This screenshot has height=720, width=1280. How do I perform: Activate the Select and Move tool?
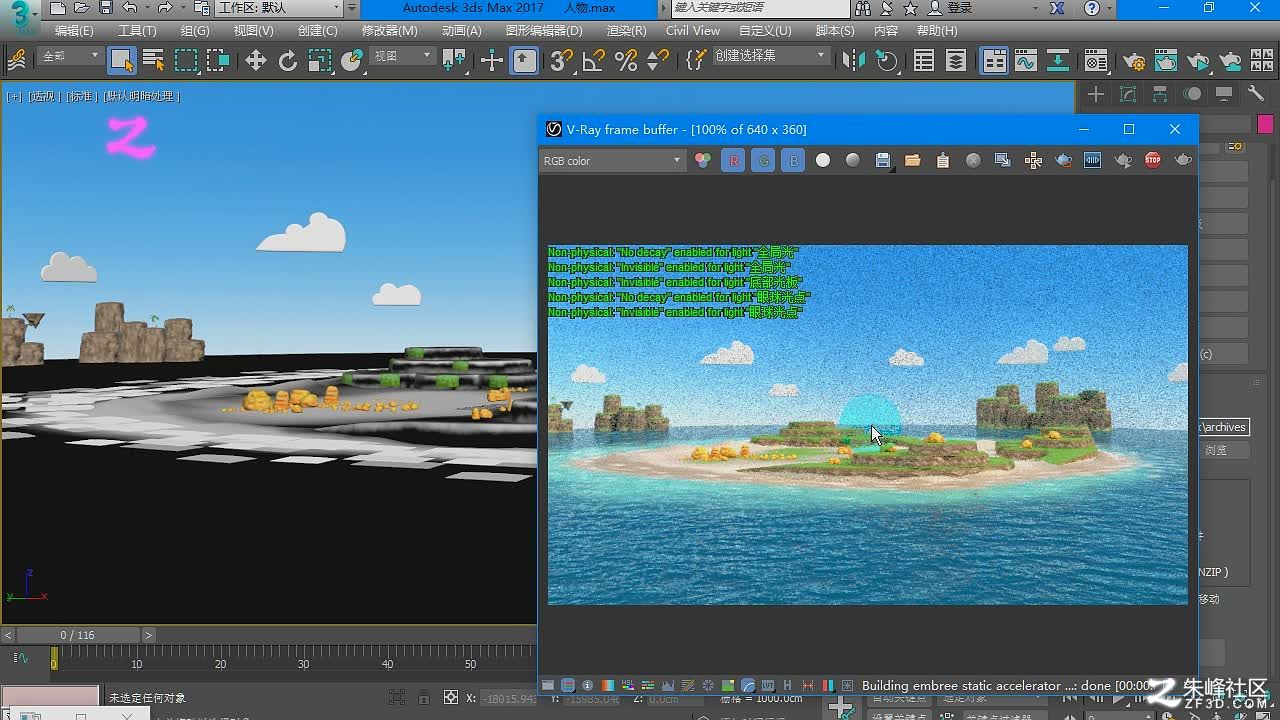[256, 61]
